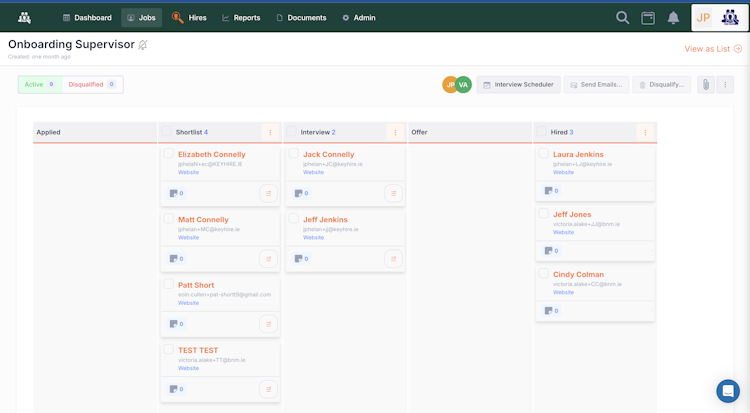Open the calendar icon in the top bar
The height and width of the screenshot is (413, 750).
click(x=648, y=18)
